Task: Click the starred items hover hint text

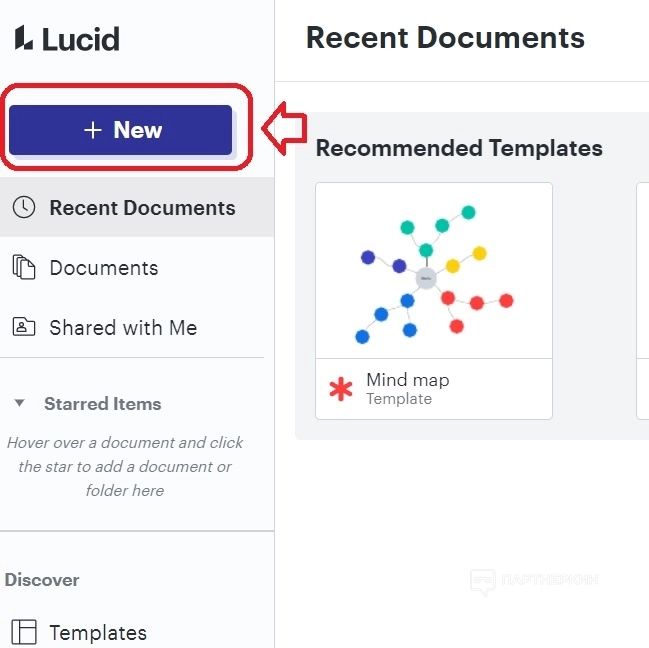Action: (125, 466)
